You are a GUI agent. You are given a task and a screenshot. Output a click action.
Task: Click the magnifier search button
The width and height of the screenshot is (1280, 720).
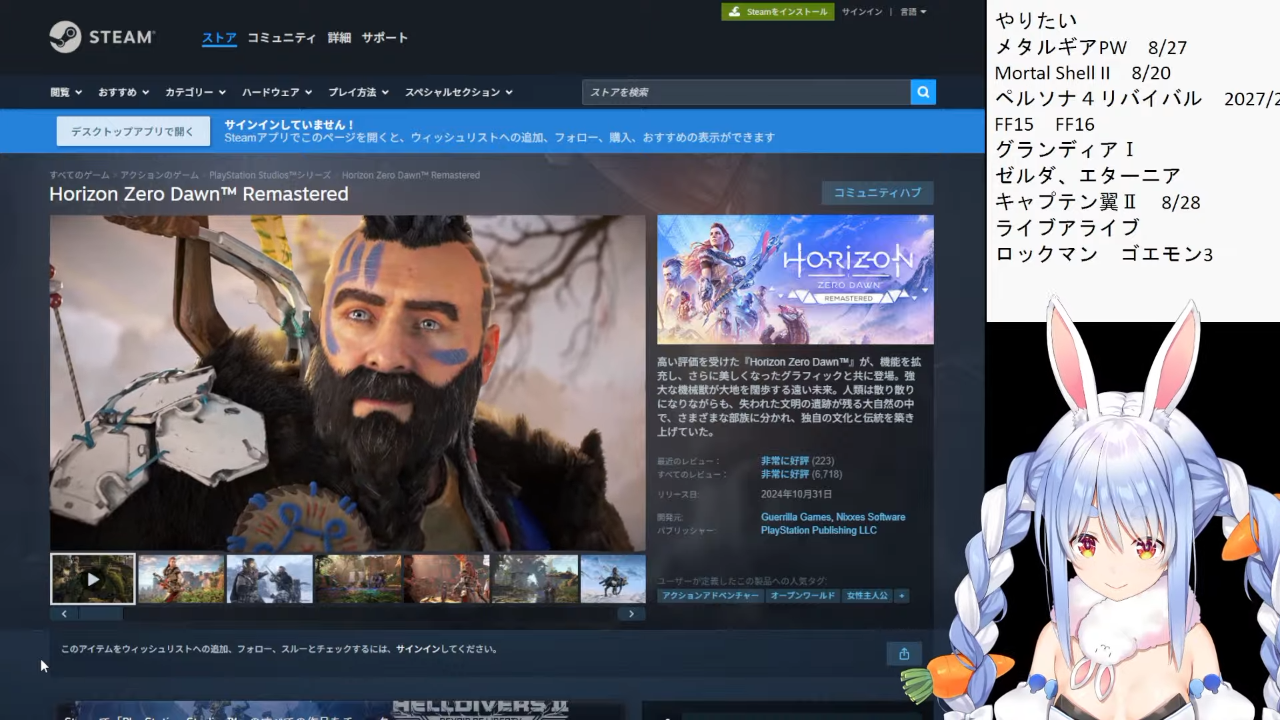click(923, 92)
